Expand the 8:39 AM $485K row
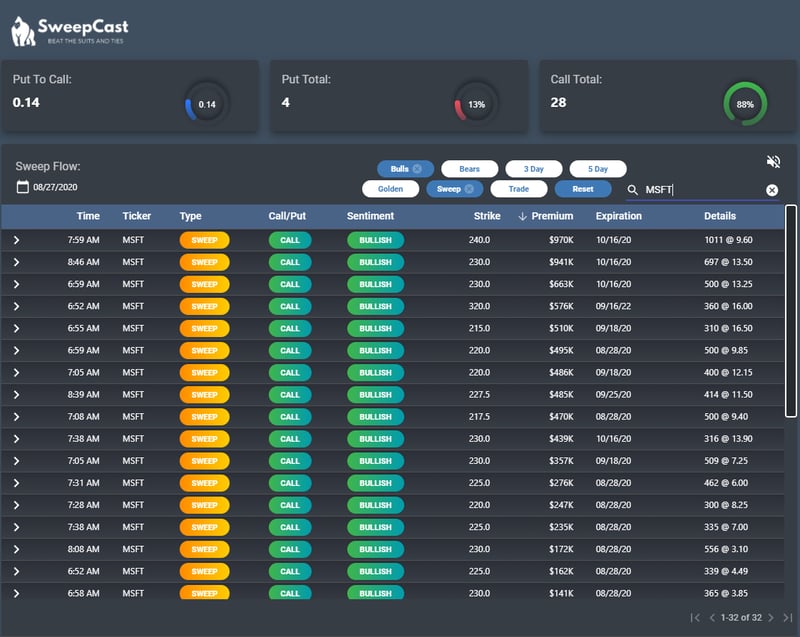The height and width of the screenshot is (637, 800). (16, 395)
